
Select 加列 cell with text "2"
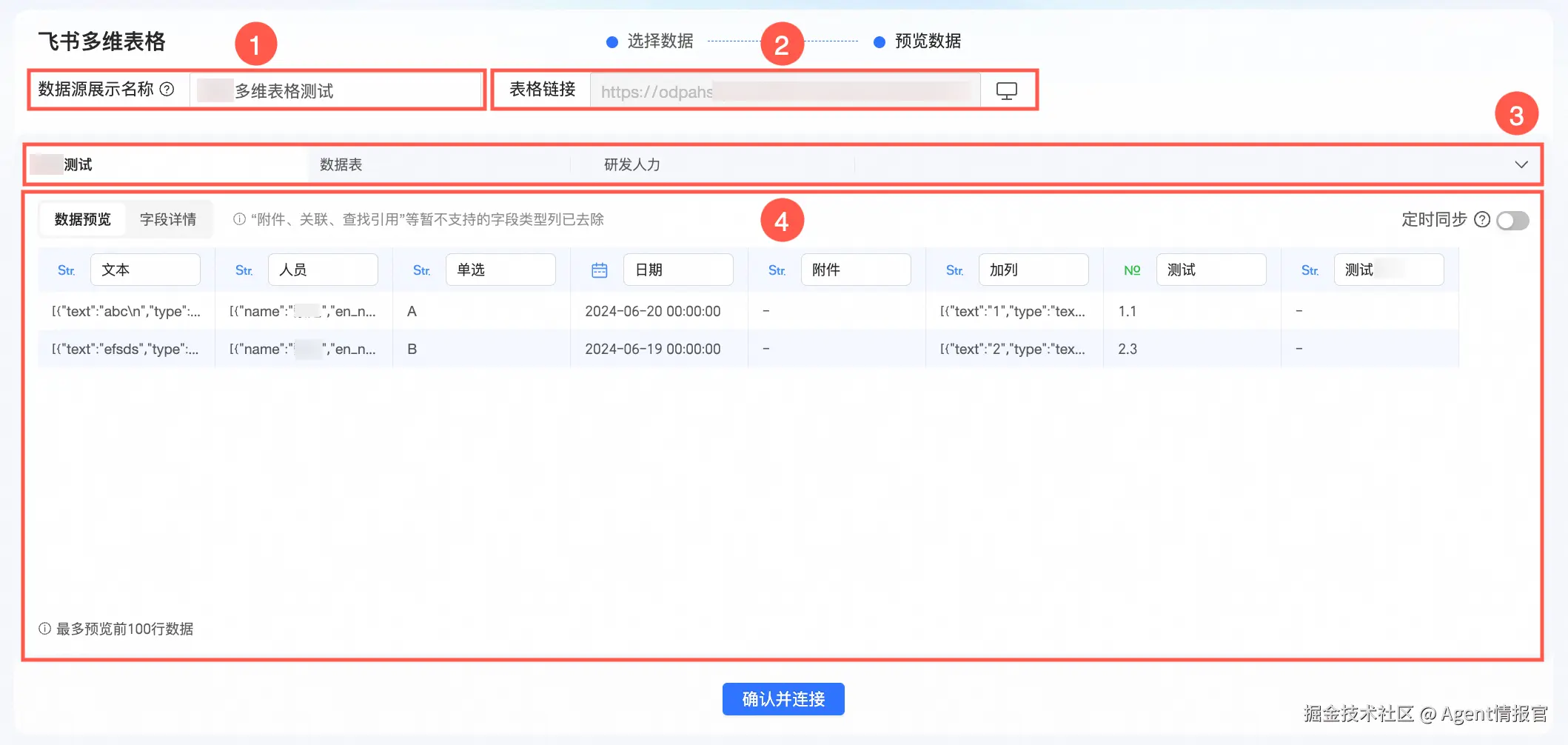(x=1014, y=349)
